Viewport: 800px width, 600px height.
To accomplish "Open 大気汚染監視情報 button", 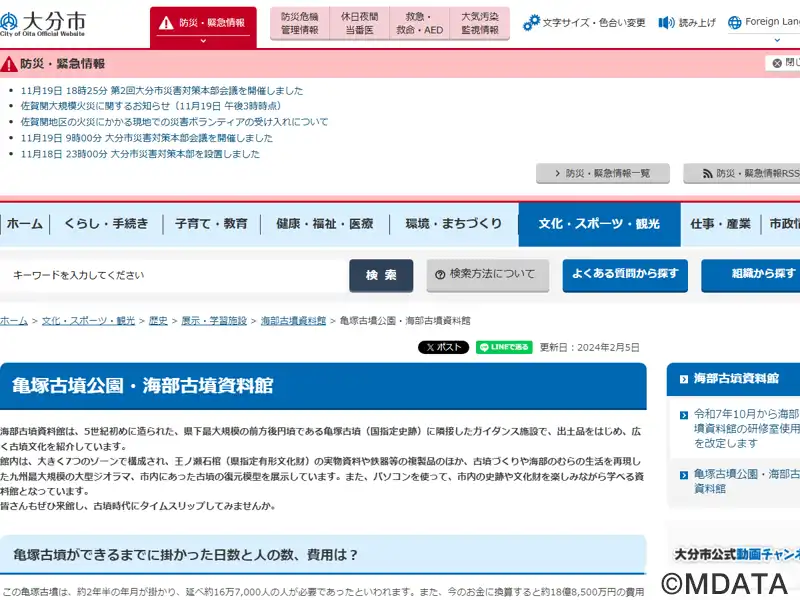I will [480, 23].
